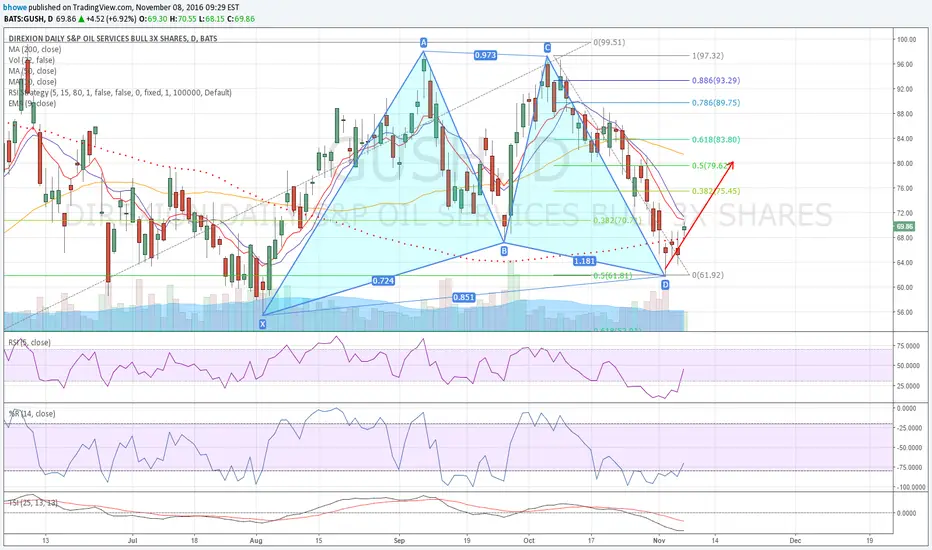This screenshot has width=932, height=550.
Task: Click 25.0000 on the RSI axis
Action: pyautogui.click(x=908, y=386)
